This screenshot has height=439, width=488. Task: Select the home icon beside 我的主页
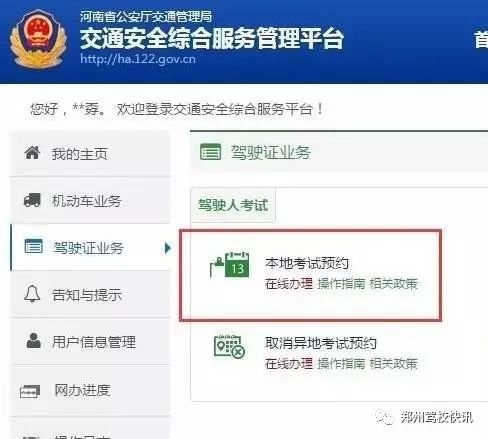click(32, 153)
